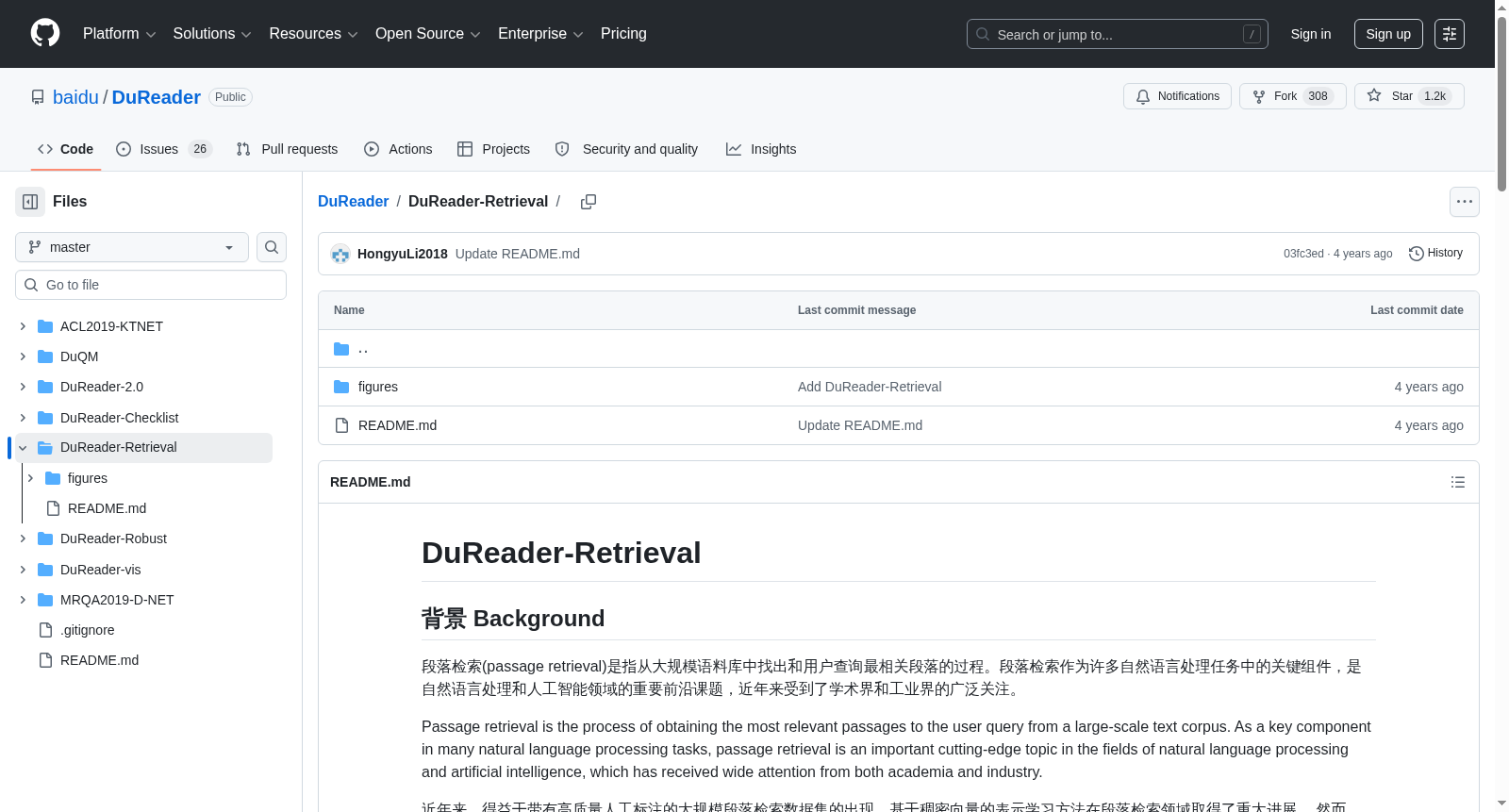Viewport: 1509px width, 812px height.
Task: Open the Security and quality tab
Action: click(x=626, y=149)
